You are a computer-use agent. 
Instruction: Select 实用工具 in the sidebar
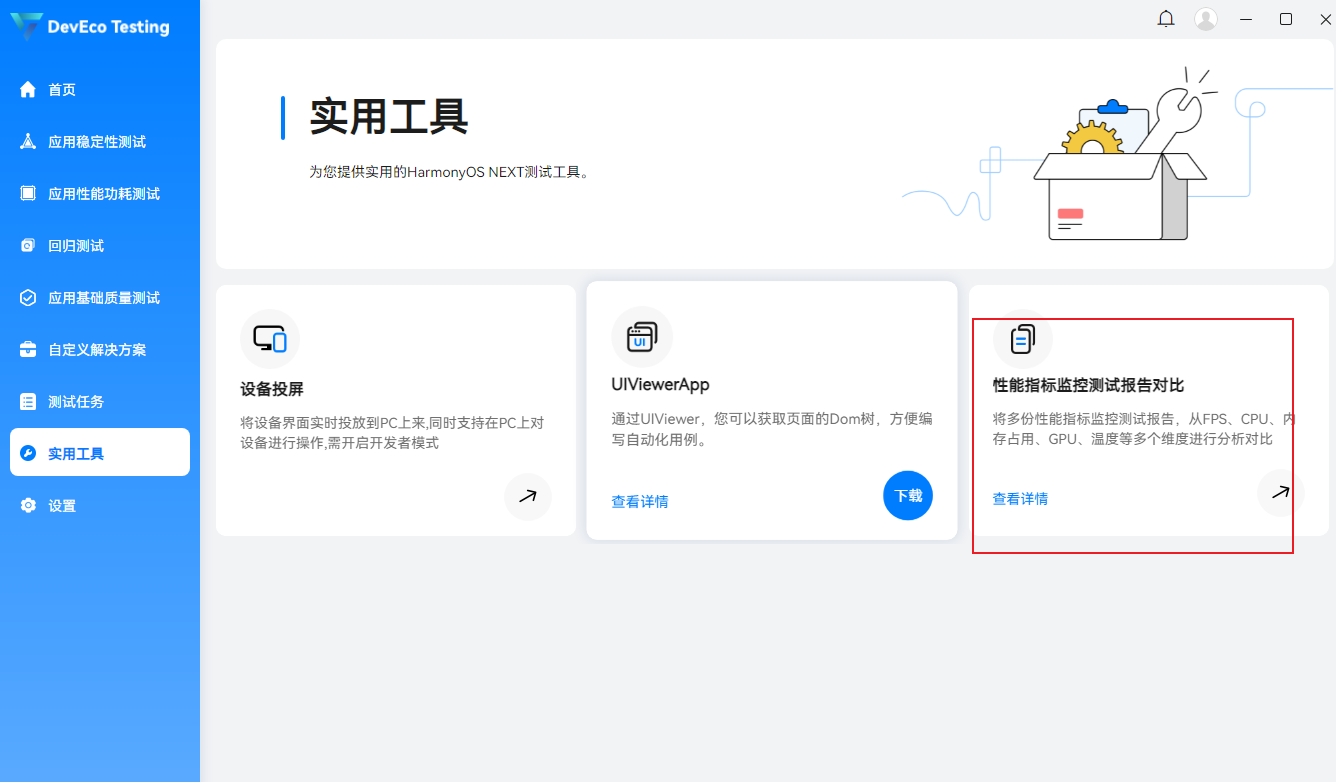pyautogui.click(x=100, y=452)
